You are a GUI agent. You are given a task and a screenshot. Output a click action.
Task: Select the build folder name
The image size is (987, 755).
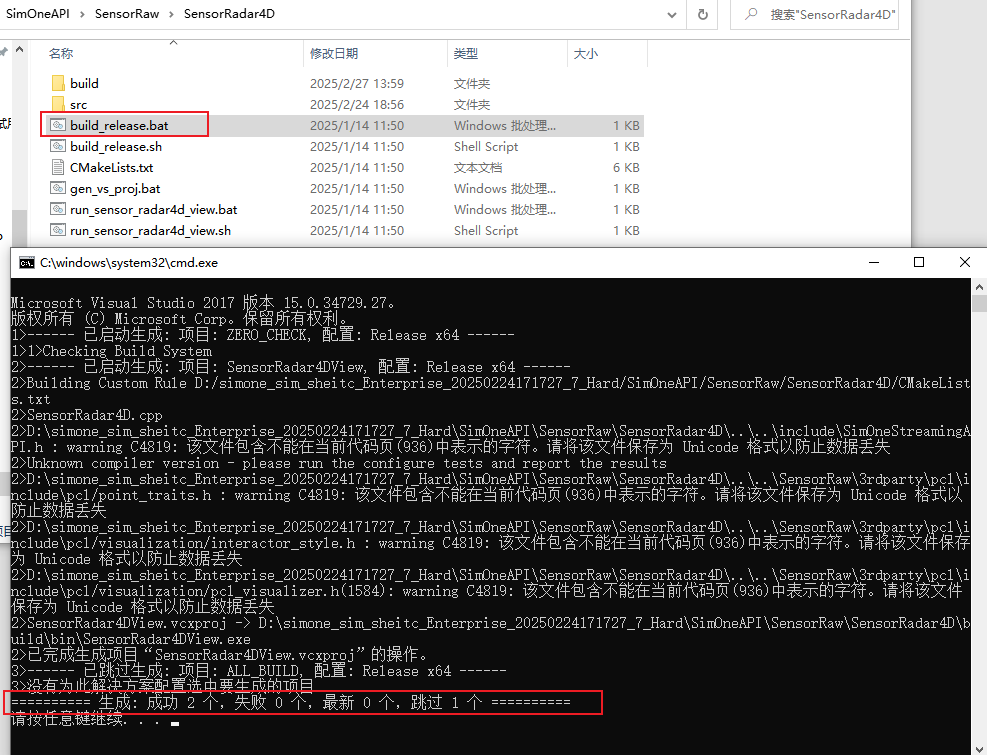[84, 83]
